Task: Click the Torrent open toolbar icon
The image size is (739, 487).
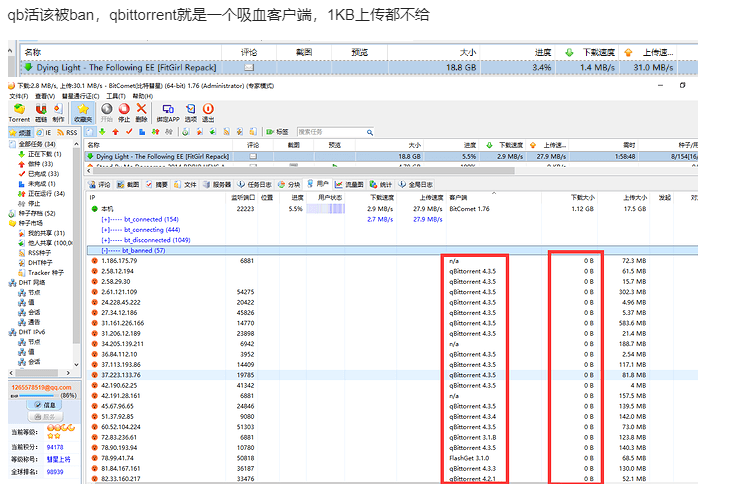Action: [19, 111]
